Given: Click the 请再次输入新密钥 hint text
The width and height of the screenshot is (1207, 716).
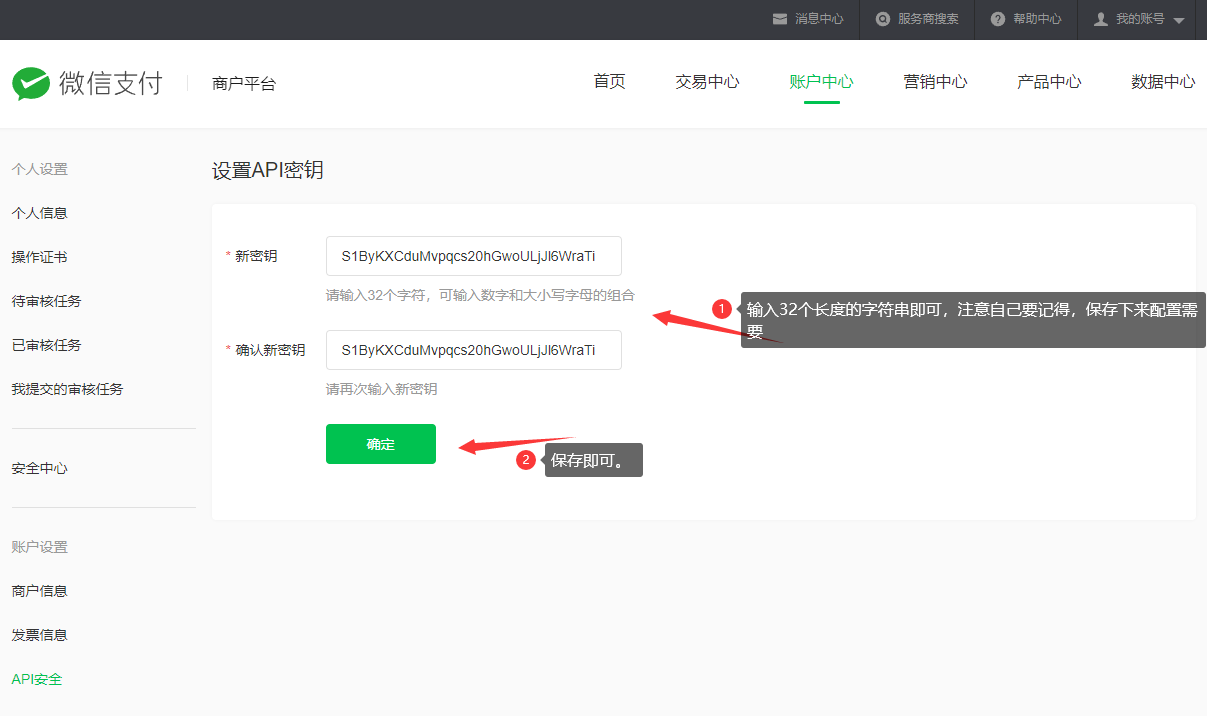Looking at the screenshot, I should (x=382, y=389).
